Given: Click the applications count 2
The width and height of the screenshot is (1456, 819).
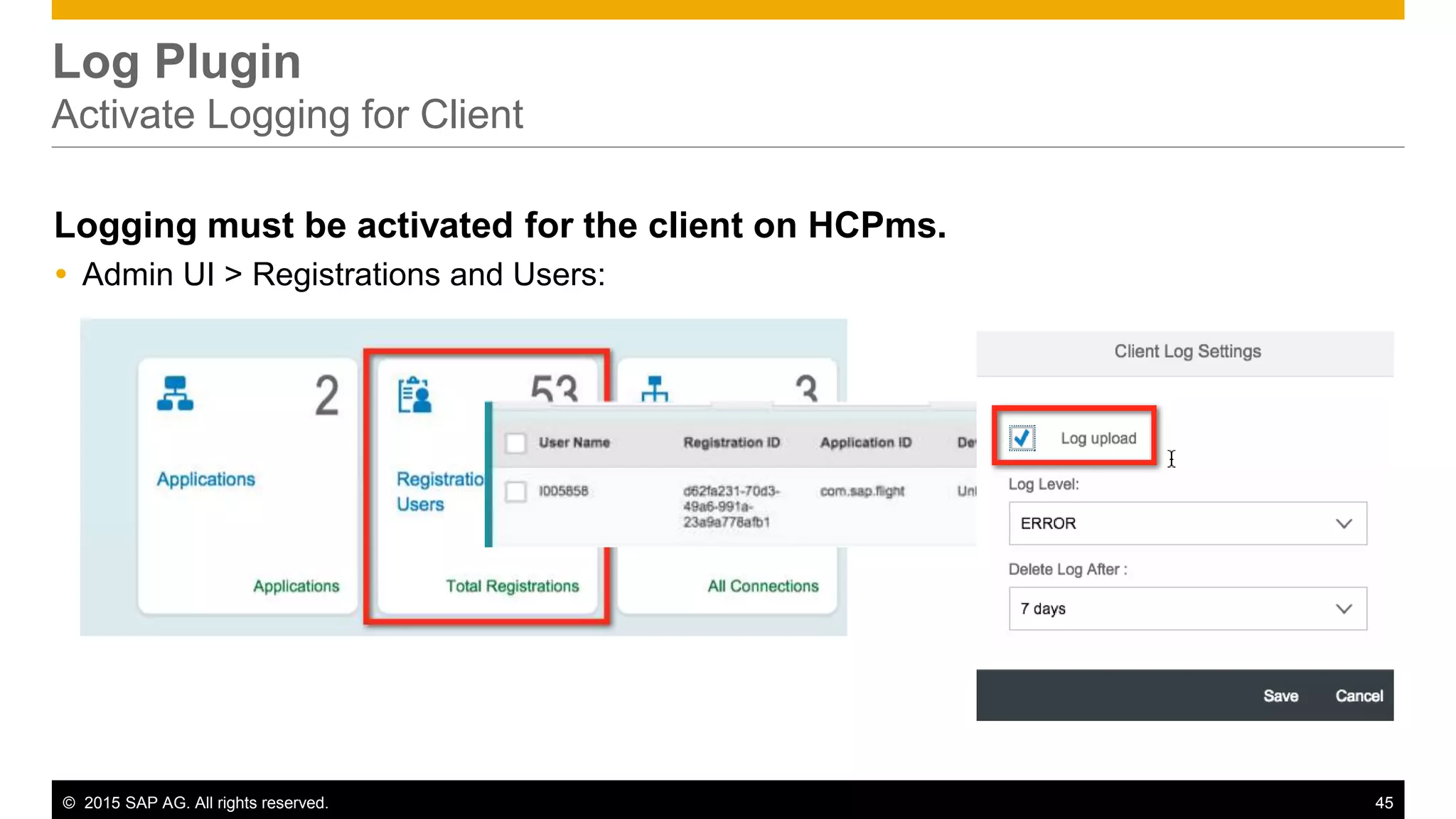Looking at the screenshot, I should coord(326,396).
